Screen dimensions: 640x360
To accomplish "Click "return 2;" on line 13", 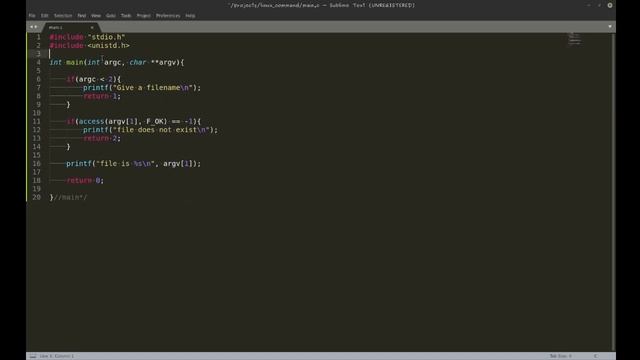I will pos(102,138).
